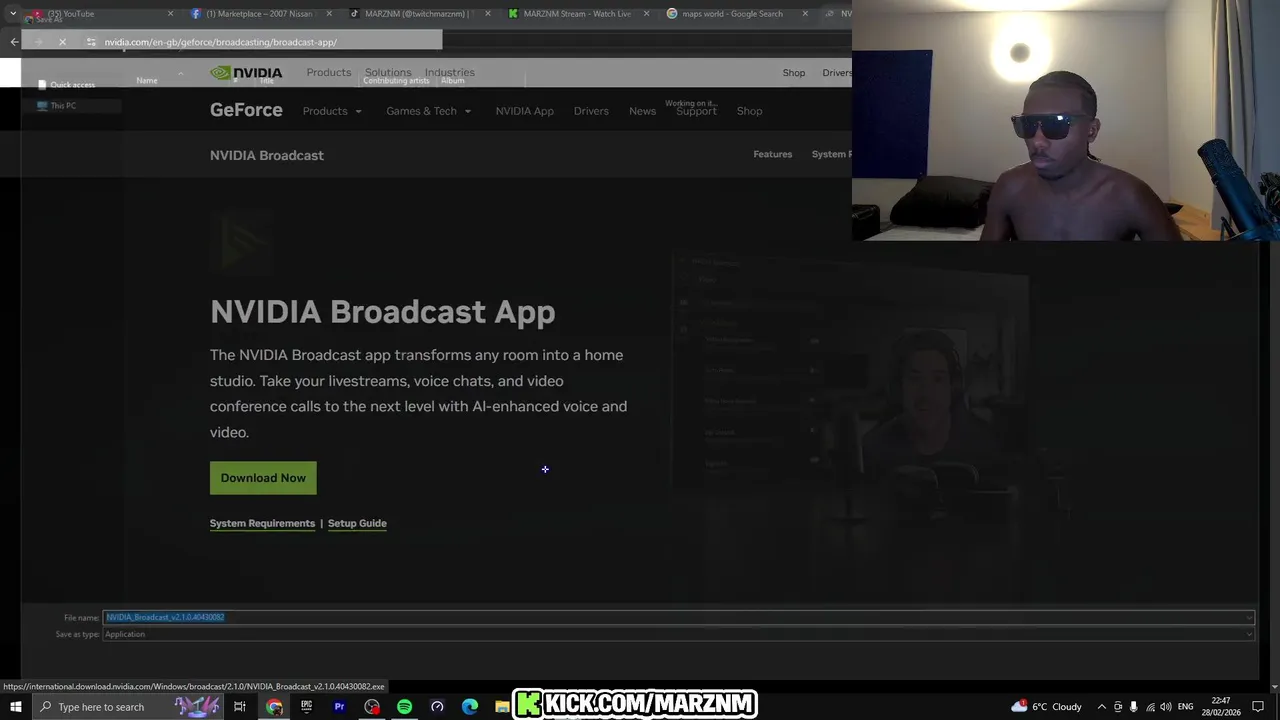Close the YouTube tab
Screen dimensions: 1280x720
(x=170, y=14)
